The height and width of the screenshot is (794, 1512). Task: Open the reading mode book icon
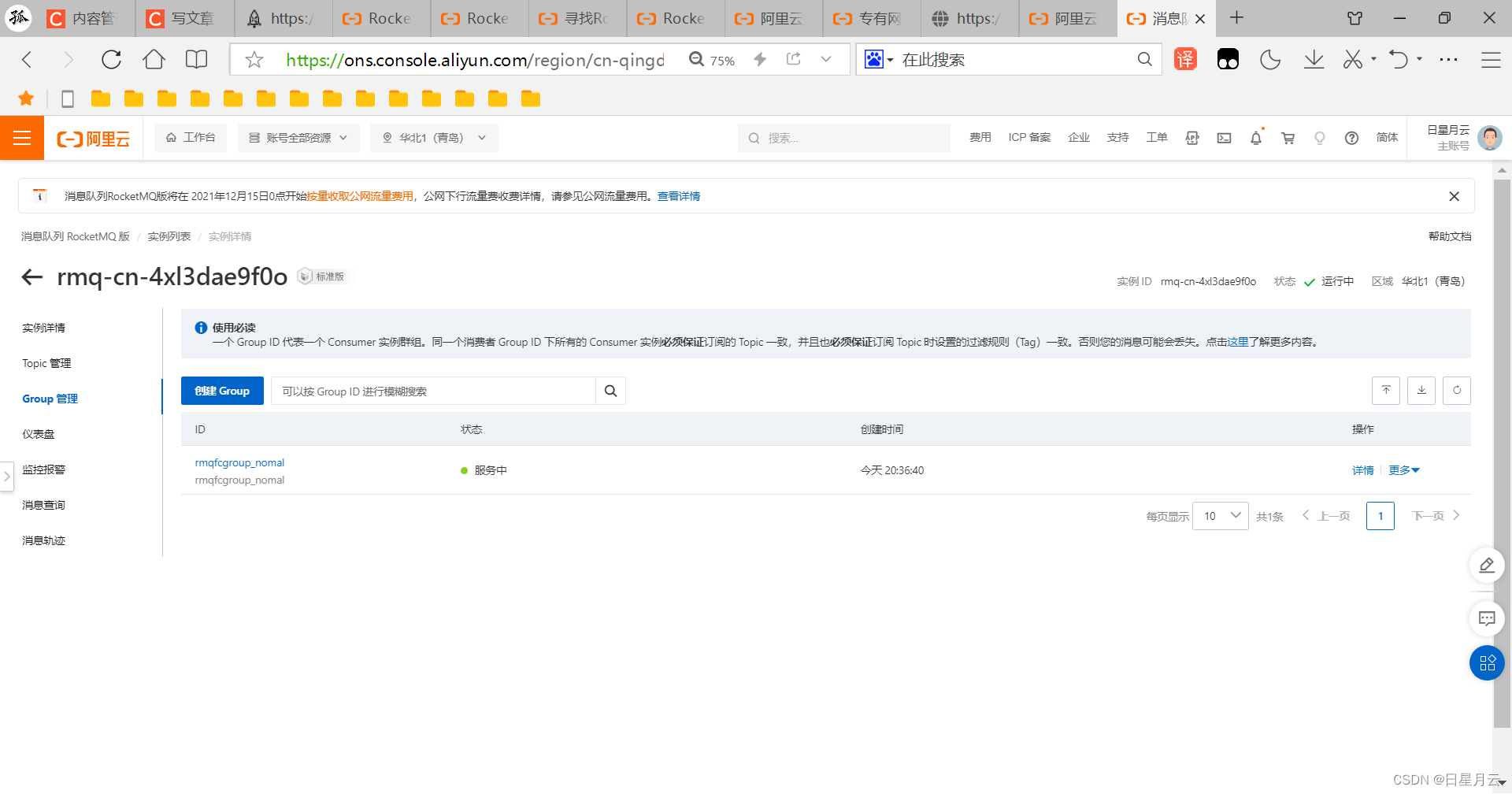(196, 59)
